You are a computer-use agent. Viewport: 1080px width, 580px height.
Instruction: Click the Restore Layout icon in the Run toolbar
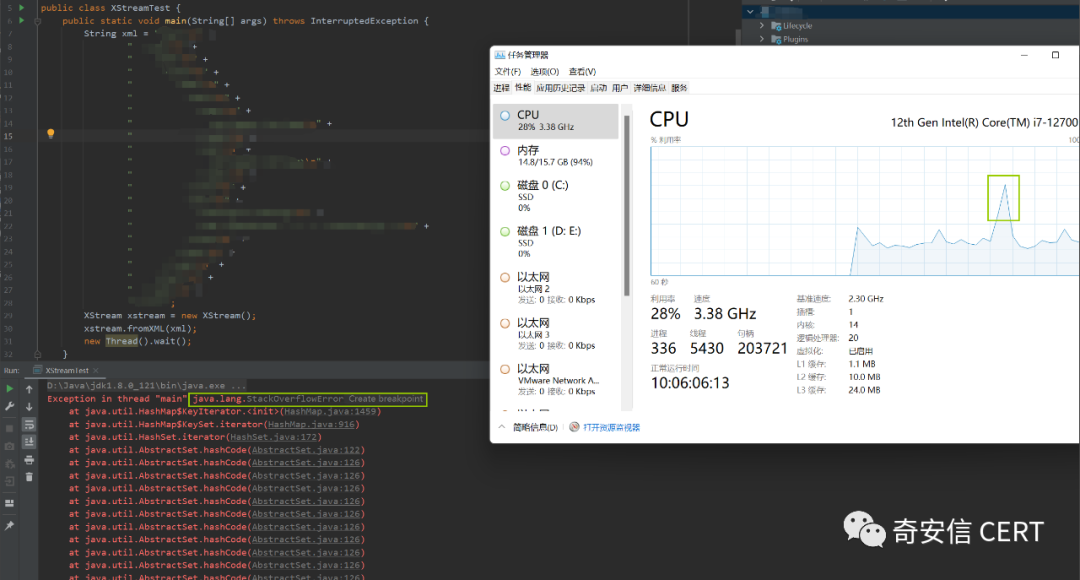click(10, 503)
